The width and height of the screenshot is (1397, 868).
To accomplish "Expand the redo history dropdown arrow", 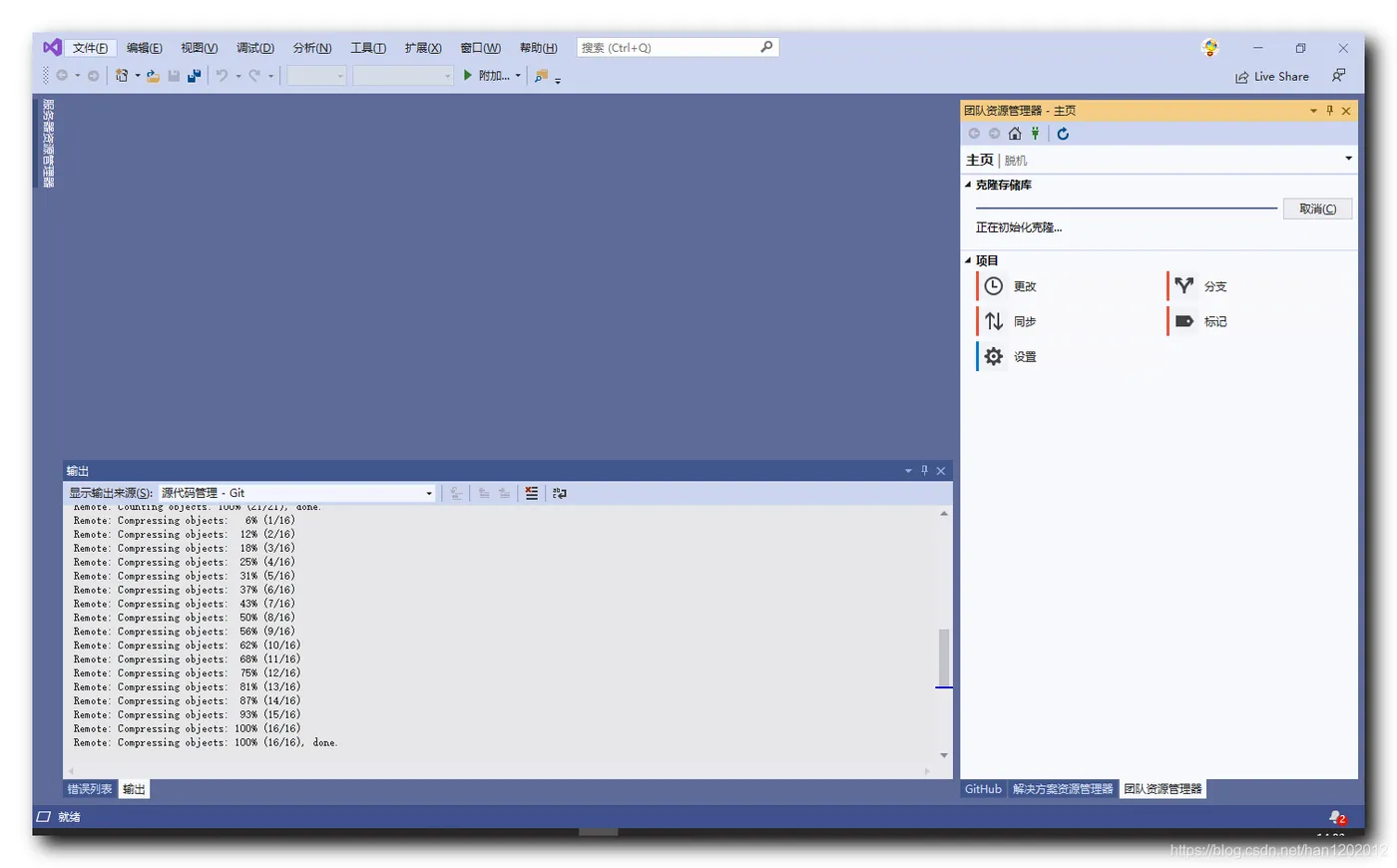I will click(270, 76).
